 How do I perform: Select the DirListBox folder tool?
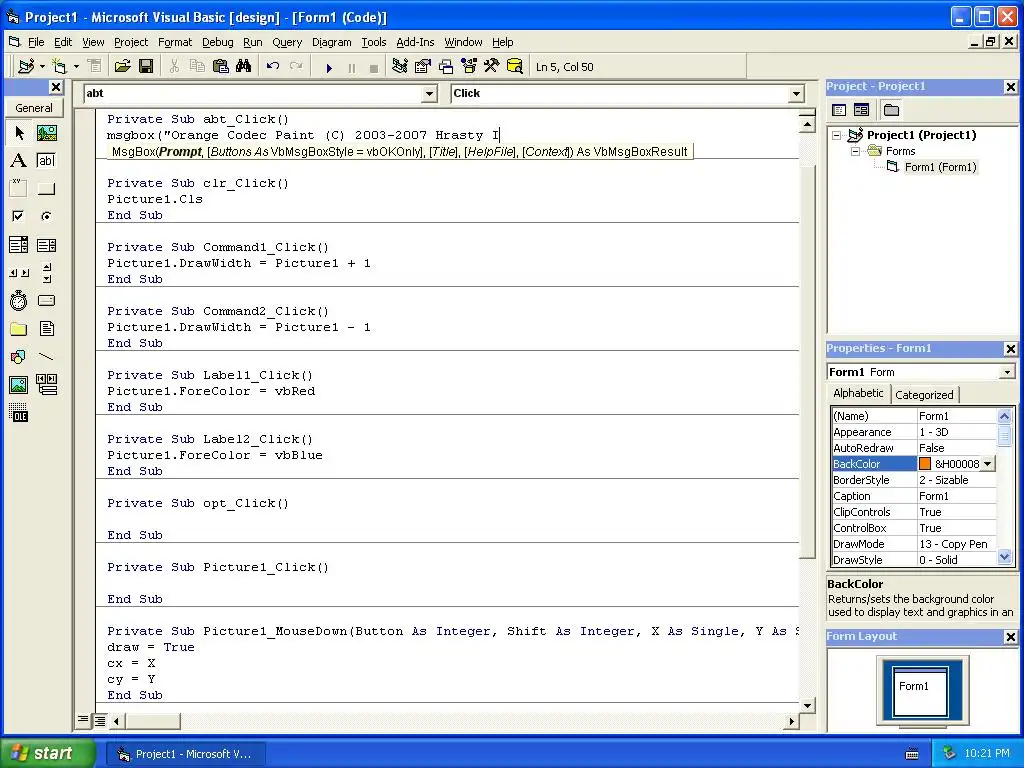pos(19,328)
